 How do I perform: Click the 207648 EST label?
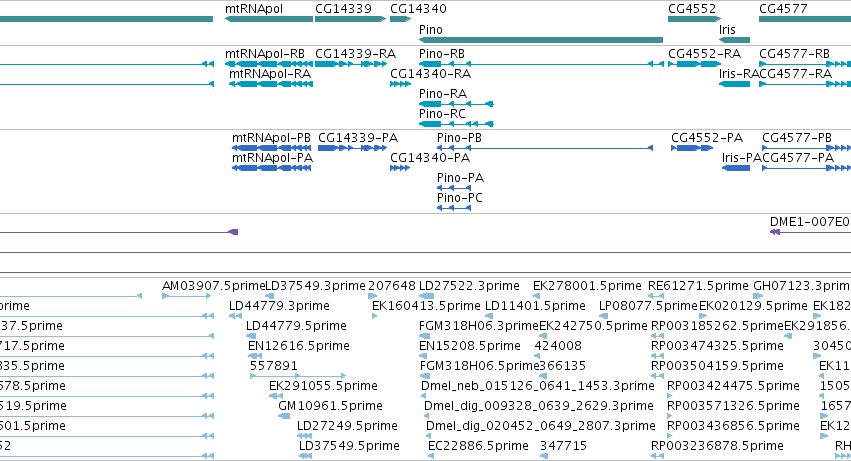tap(392, 286)
